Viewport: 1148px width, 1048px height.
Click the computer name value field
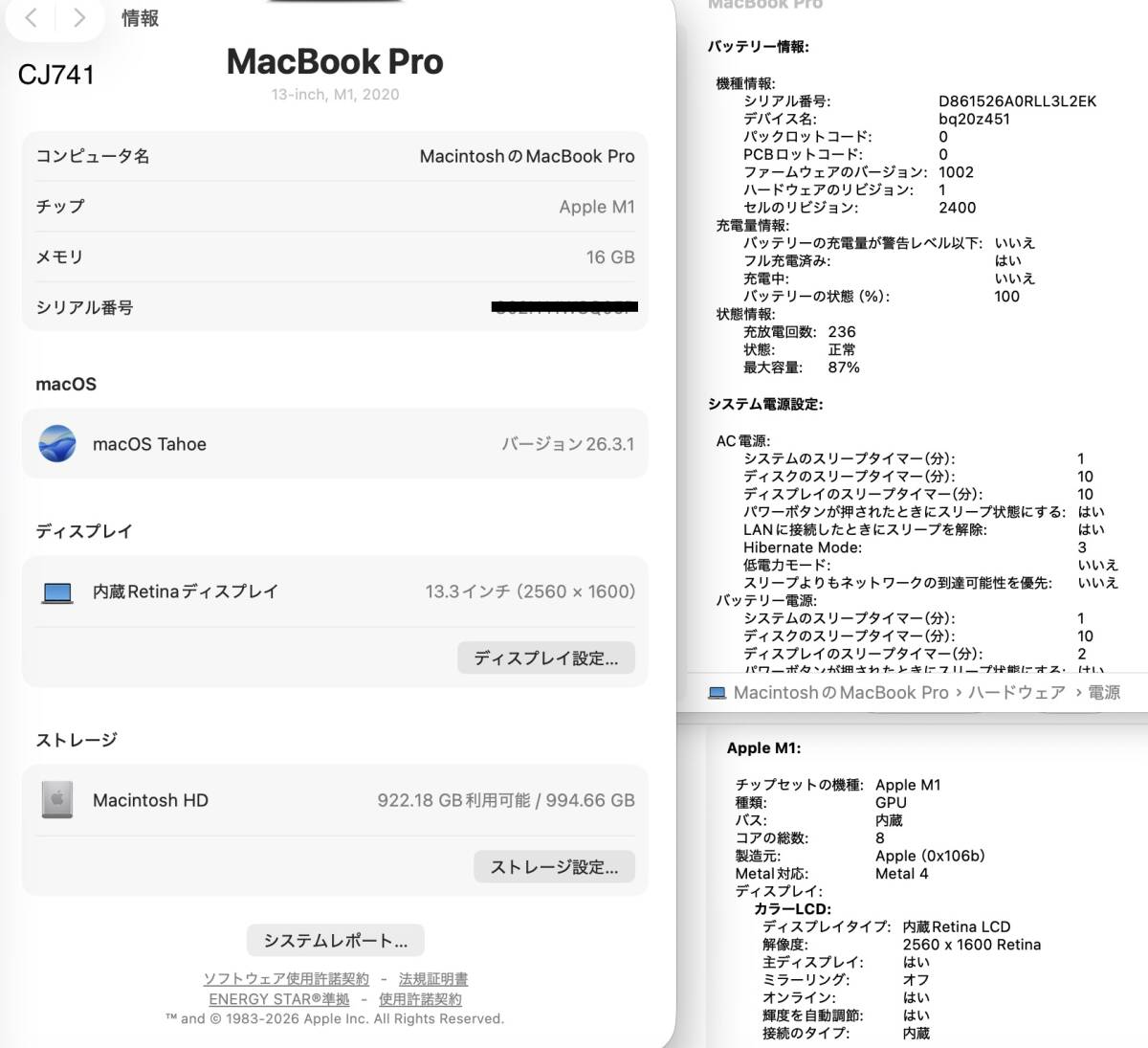pos(527,156)
